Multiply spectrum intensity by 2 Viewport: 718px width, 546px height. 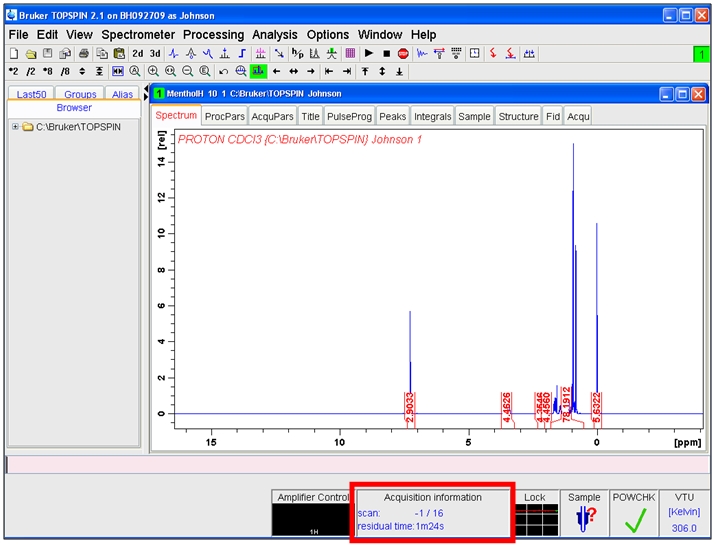tap(14, 71)
